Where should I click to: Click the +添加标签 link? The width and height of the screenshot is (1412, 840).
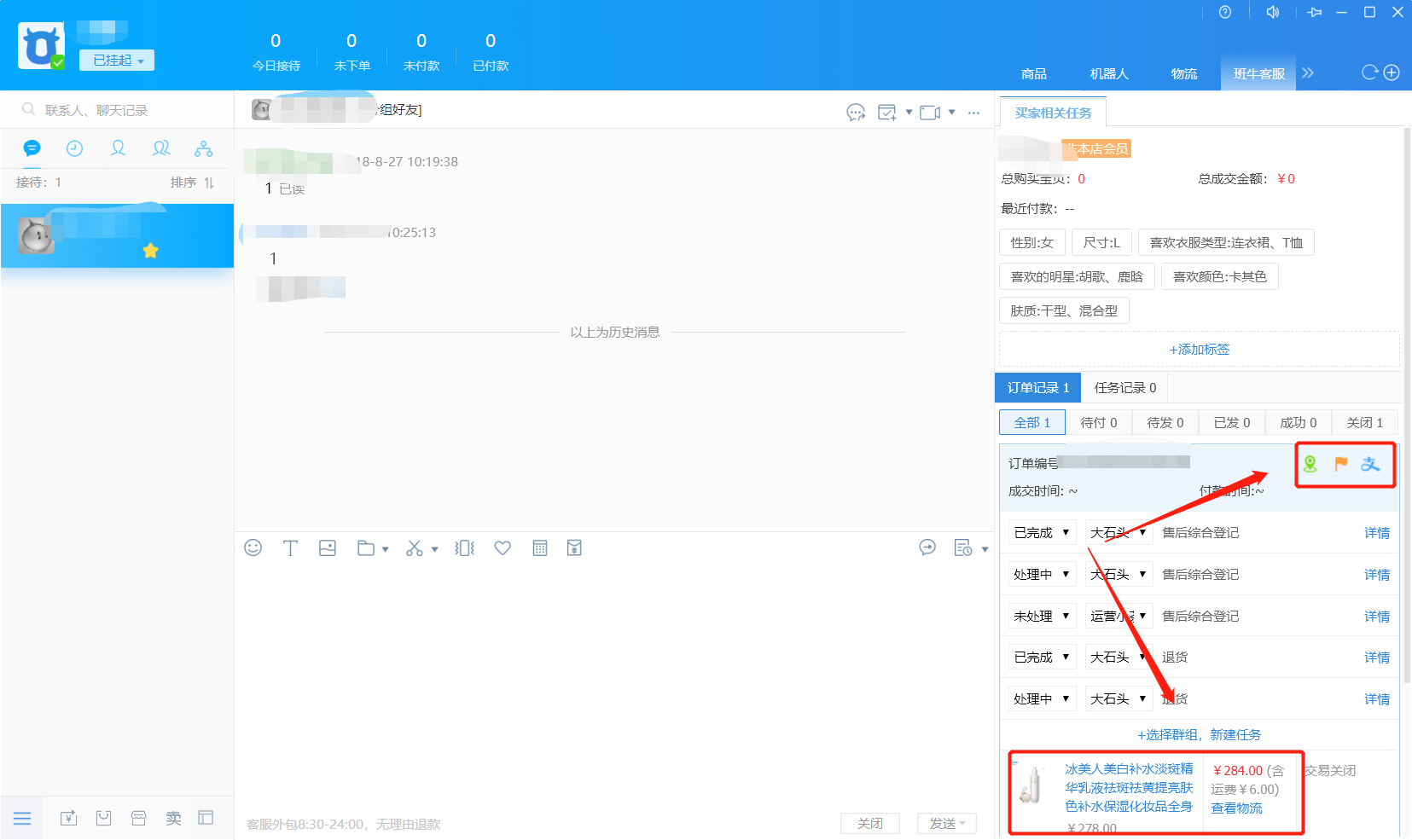tap(1199, 350)
